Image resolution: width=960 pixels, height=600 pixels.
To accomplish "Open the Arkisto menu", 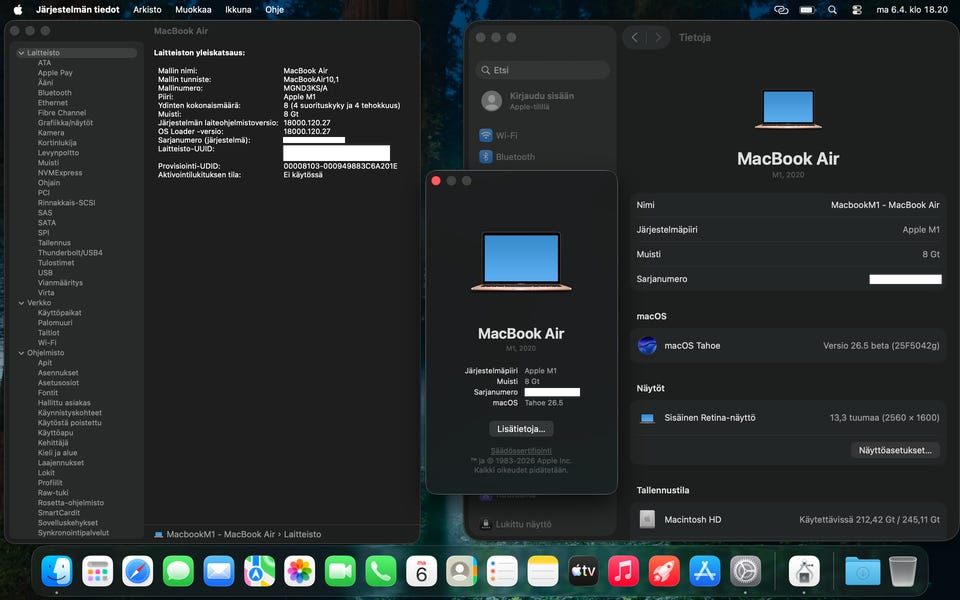I will click(147, 10).
